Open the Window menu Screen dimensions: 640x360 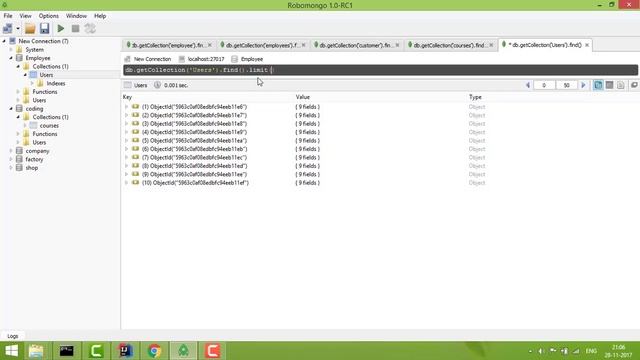(76, 16)
